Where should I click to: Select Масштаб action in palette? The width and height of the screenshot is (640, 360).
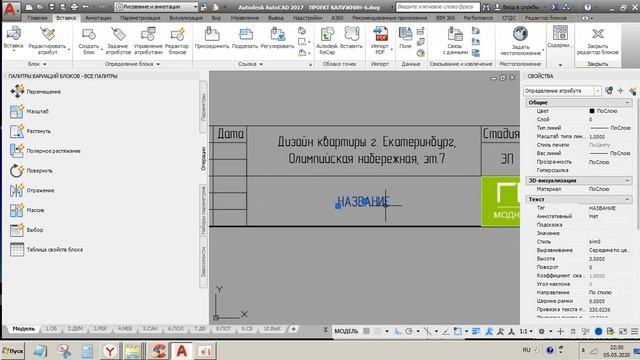pos(29,111)
